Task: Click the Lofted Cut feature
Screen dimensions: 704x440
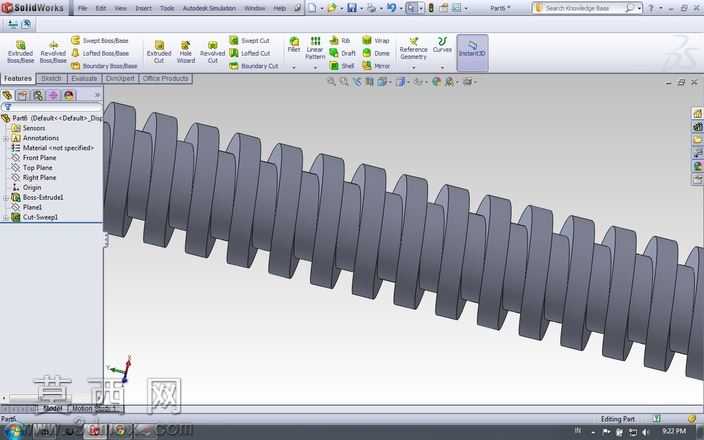Action: tap(250, 53)
